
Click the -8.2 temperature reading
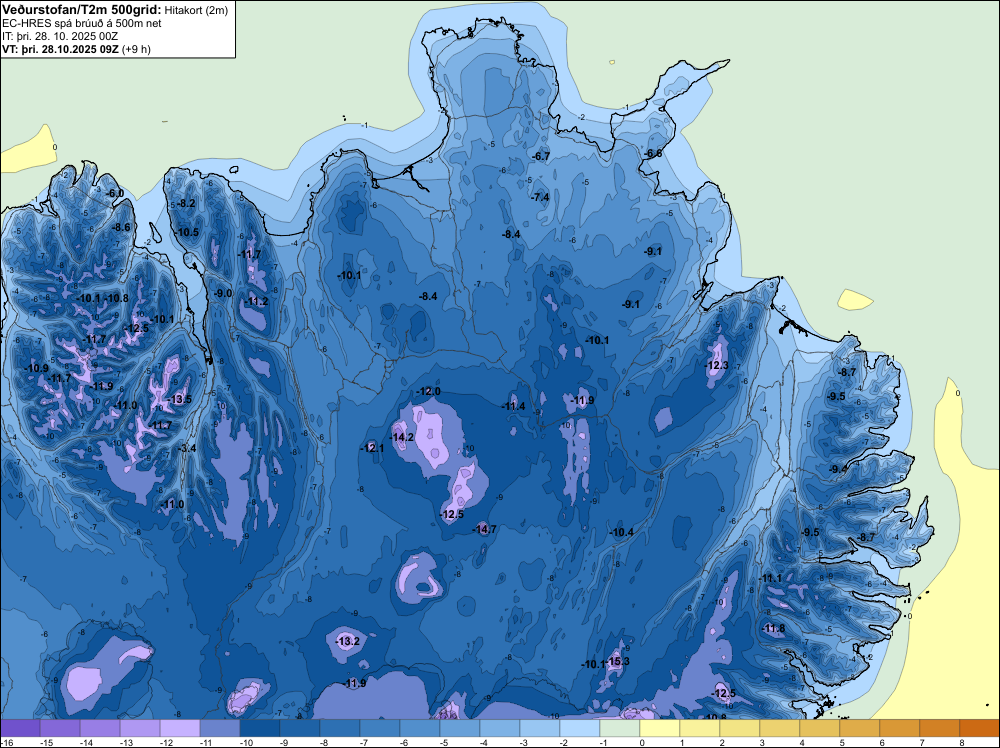point(186,203)
